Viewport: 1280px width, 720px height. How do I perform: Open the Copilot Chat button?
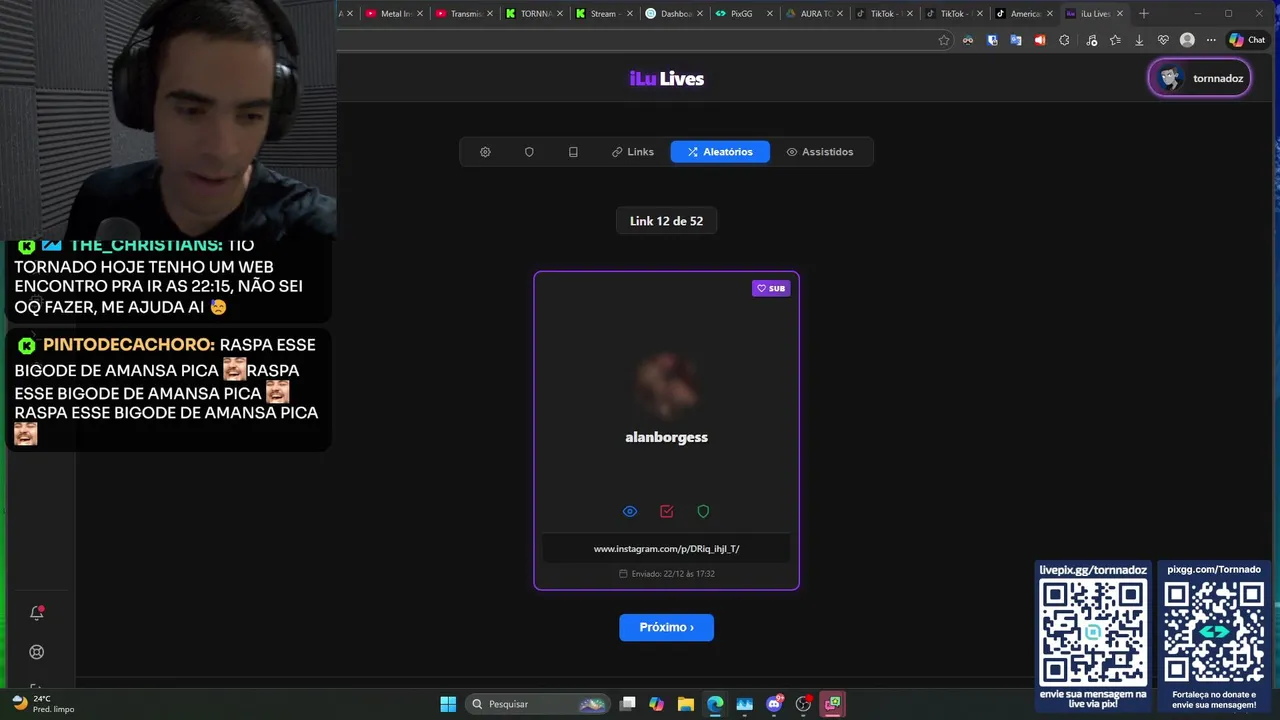tap(1247, 40)
